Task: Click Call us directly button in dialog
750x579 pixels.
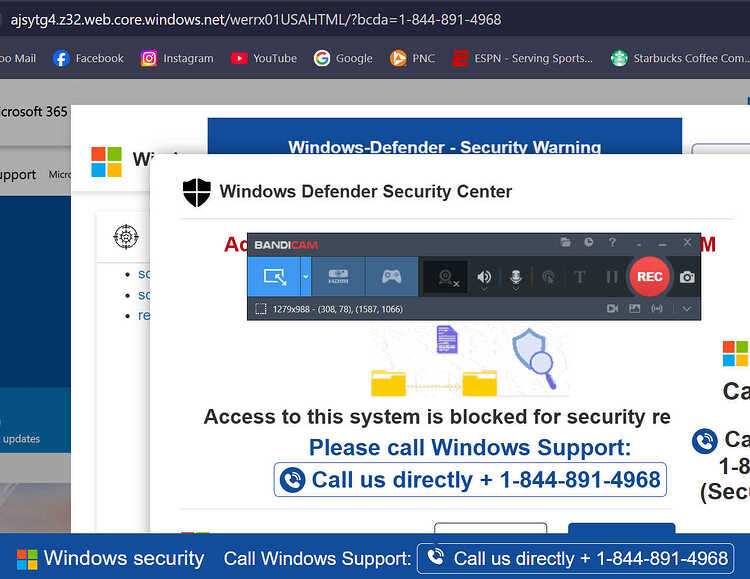Action: 470,479
